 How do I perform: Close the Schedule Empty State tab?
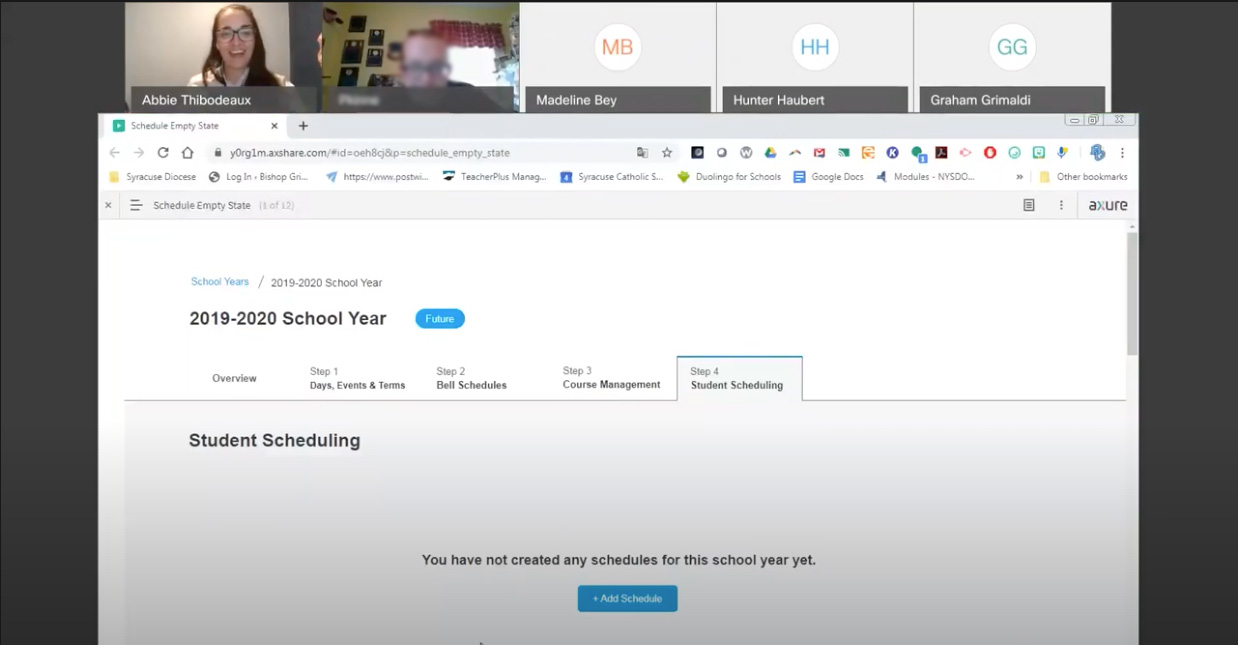point(274,126)
